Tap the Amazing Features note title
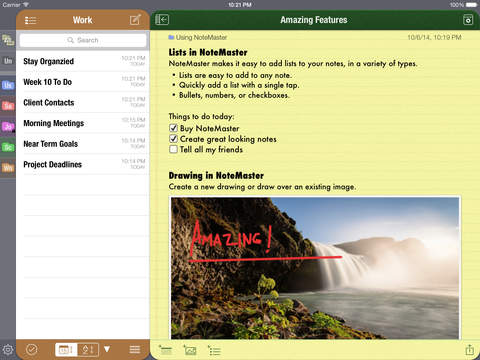This screenshot has width=480, height=360. 314,20
